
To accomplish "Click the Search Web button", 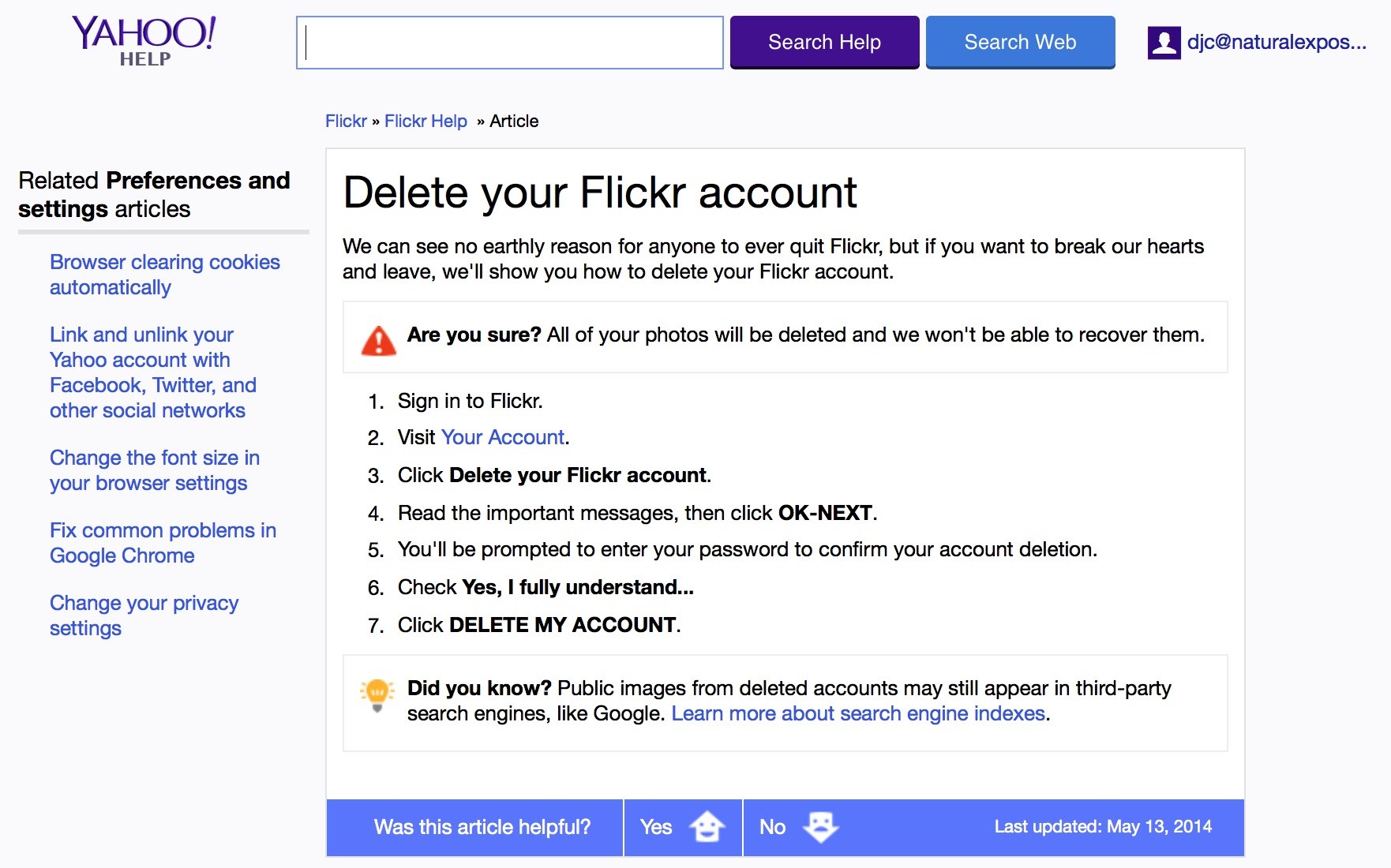I will (x=1020, y=43).
